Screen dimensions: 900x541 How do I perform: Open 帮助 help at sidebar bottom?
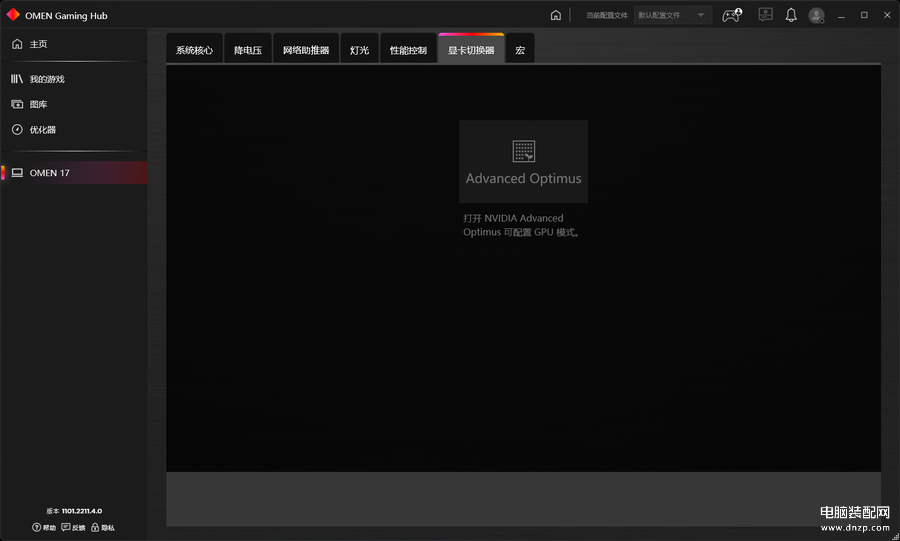click(44, 527)
